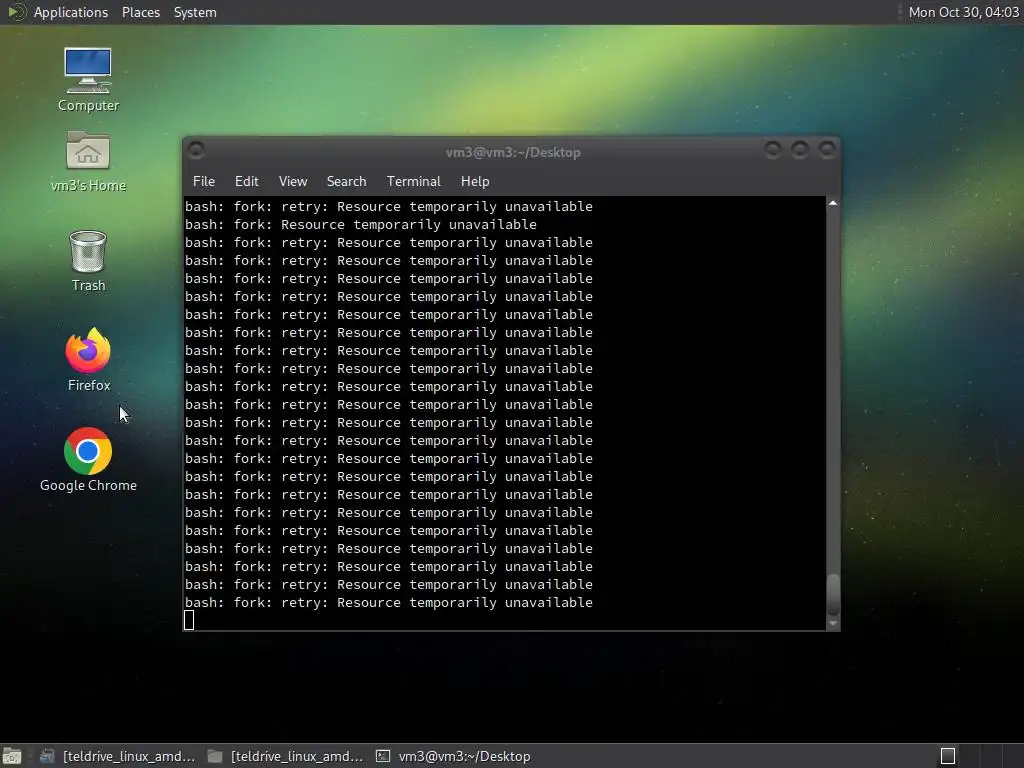Open the Places menu
The width and height of the screenshot is (1024, 768).
140,12
